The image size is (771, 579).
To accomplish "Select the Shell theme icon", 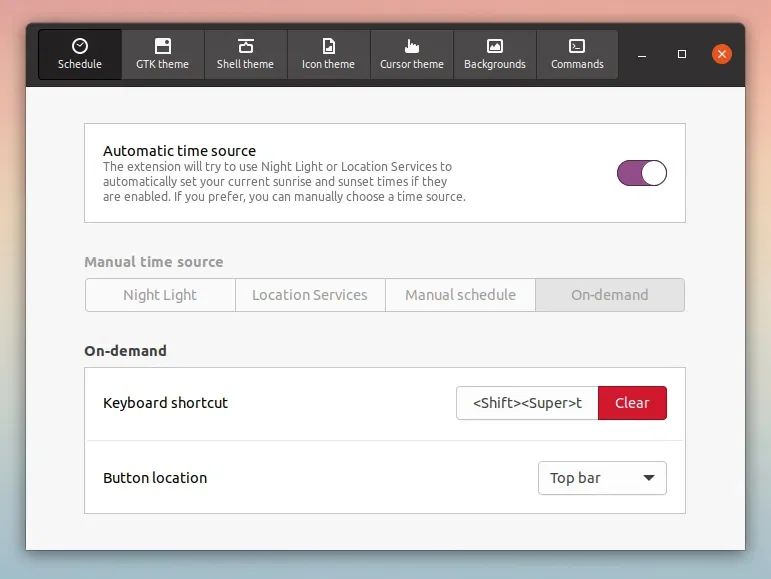I will point(245,46).
